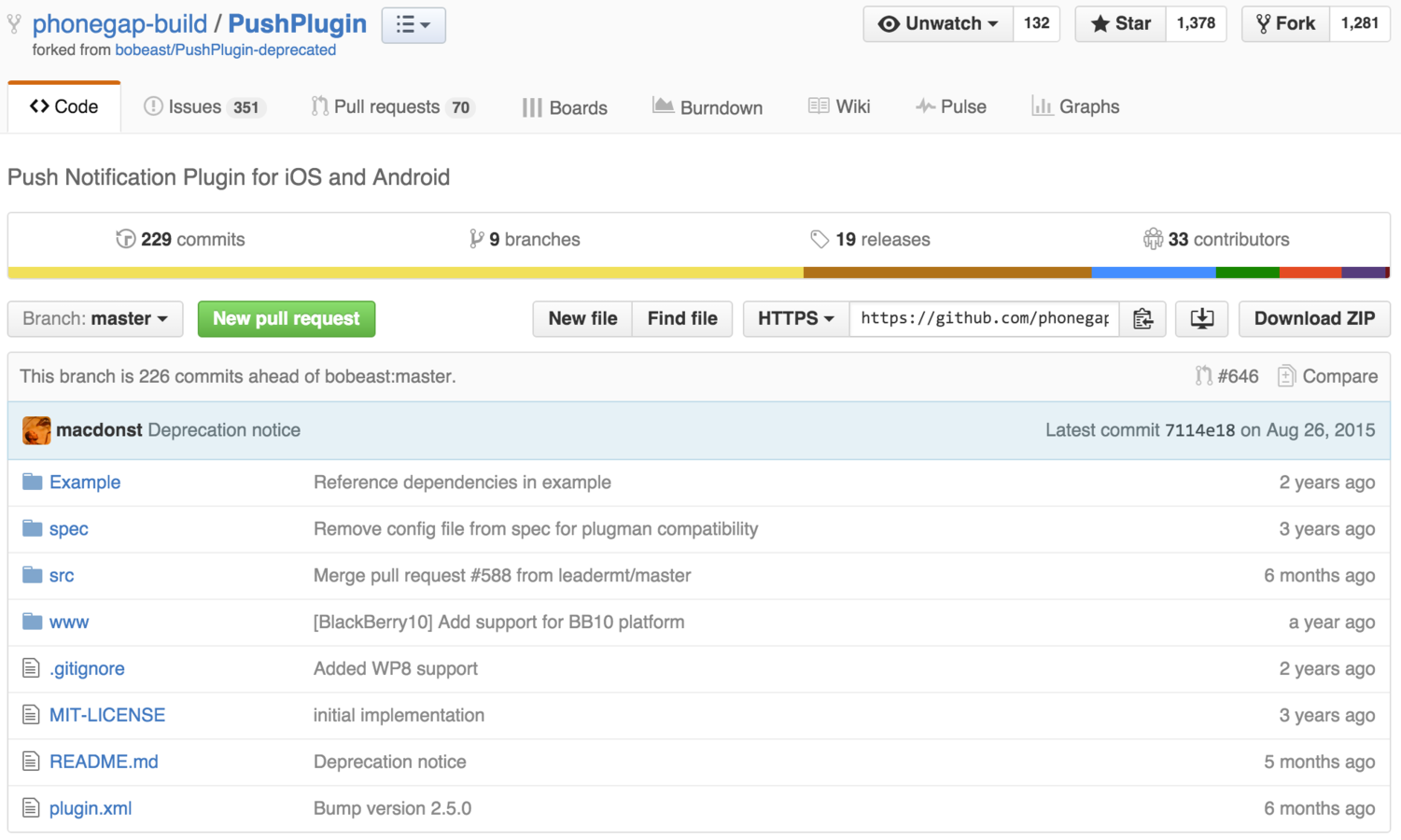Viewport: 1401px width, 840px height.
Task: Open the Pull requests tab
Action: pos(393,106)
